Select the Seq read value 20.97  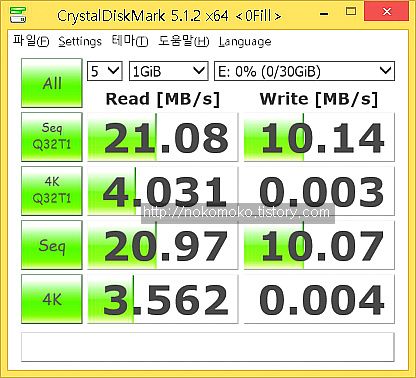tap(163, 245)
